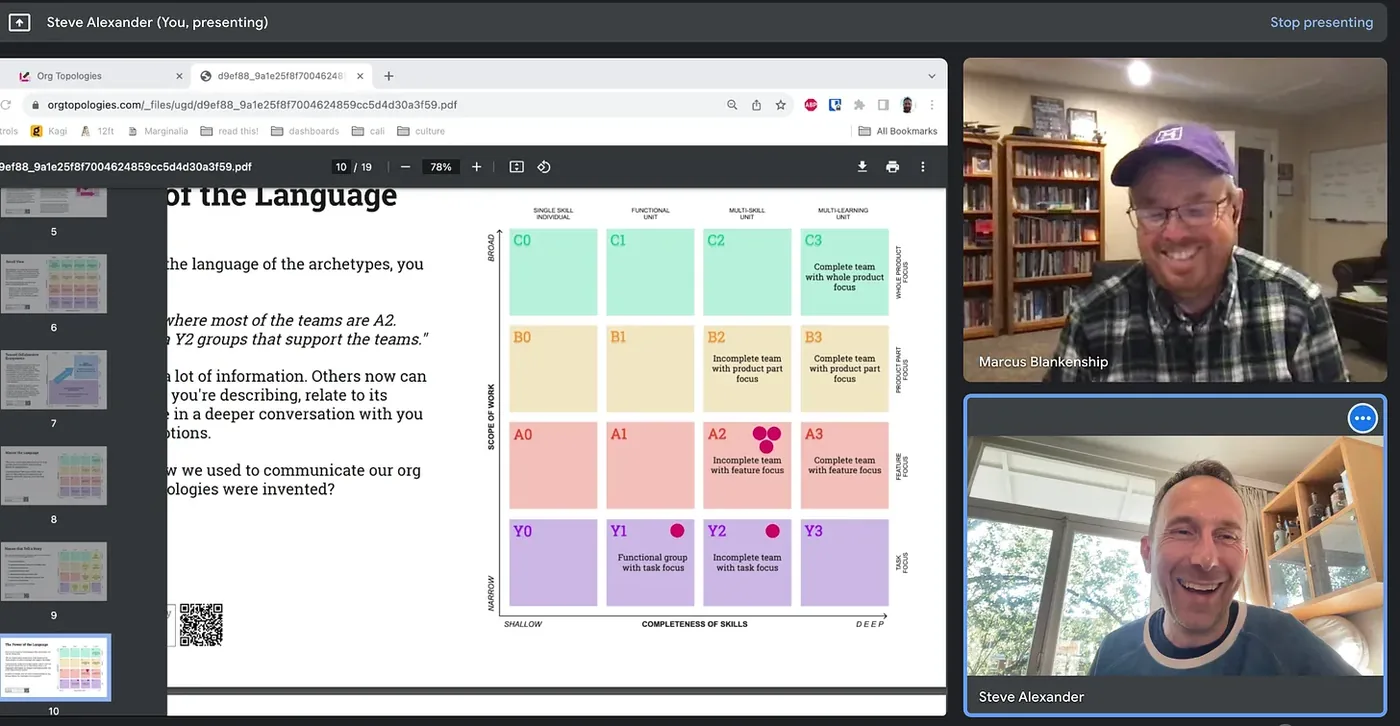Screen dimensions: 1400x726
Task: Select page 10 thumbnail in the sidebar
Action: [54, 668]
